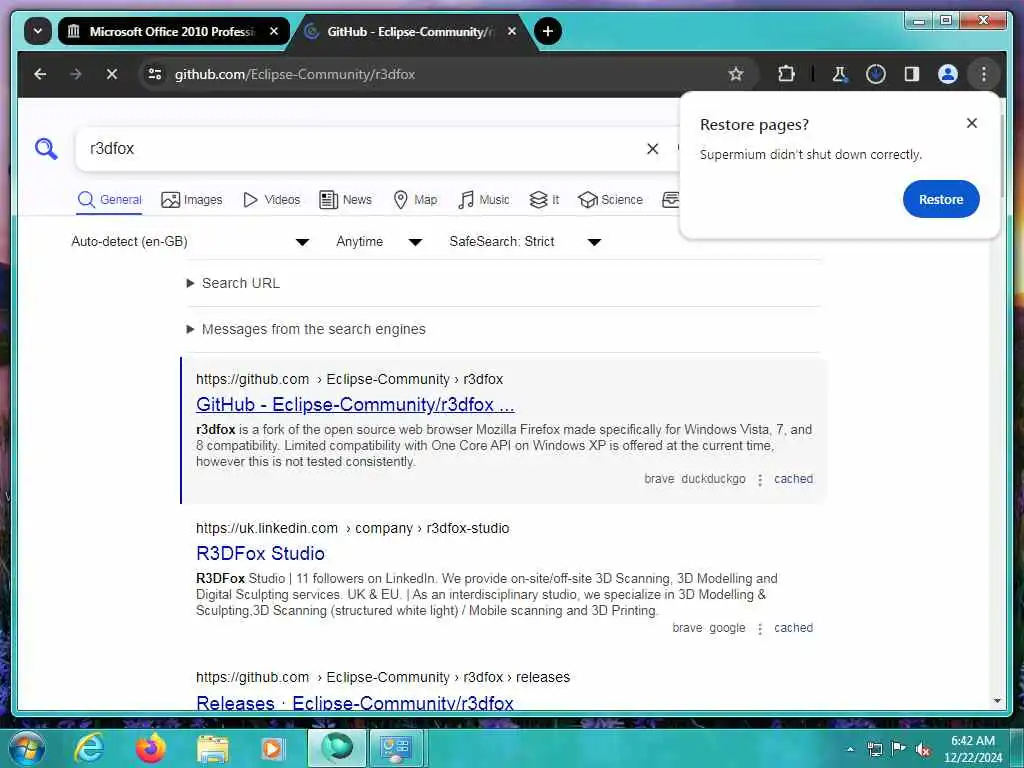Viewport: 1024px width, 768px height.
Task: Open the muted volume tray icon
Action: tap(923, 749)
